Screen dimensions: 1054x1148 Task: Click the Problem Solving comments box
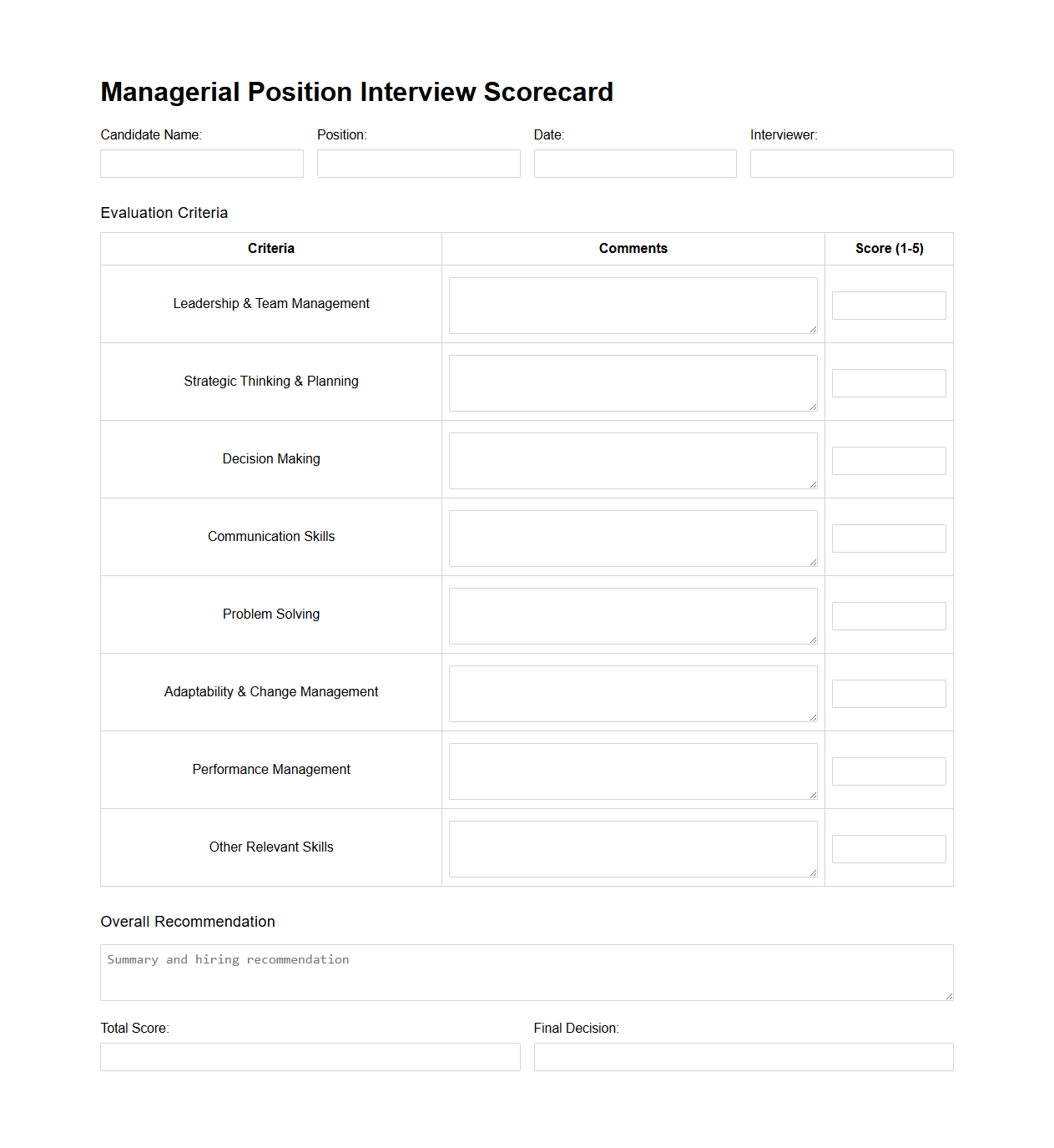click(633, 615)
